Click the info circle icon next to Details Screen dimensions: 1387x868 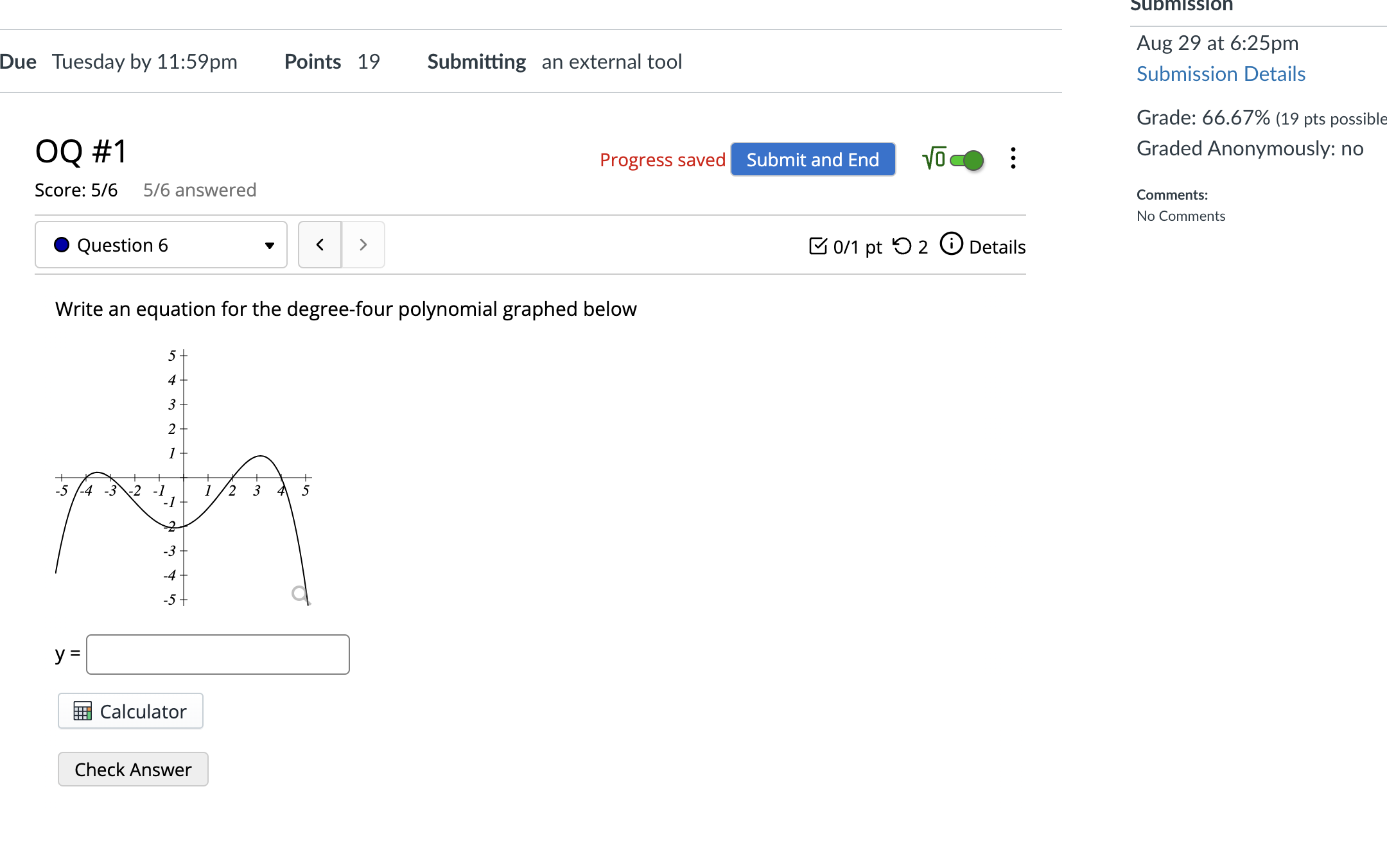(951, 244)
